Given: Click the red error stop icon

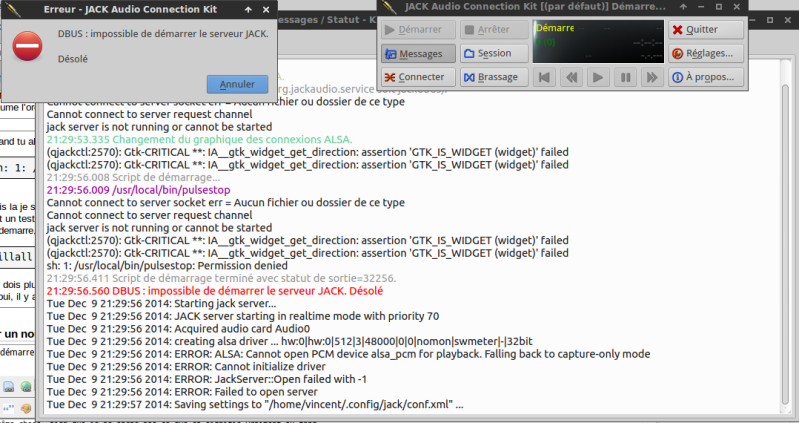Looking at the screenshot, I should [28, 46].
